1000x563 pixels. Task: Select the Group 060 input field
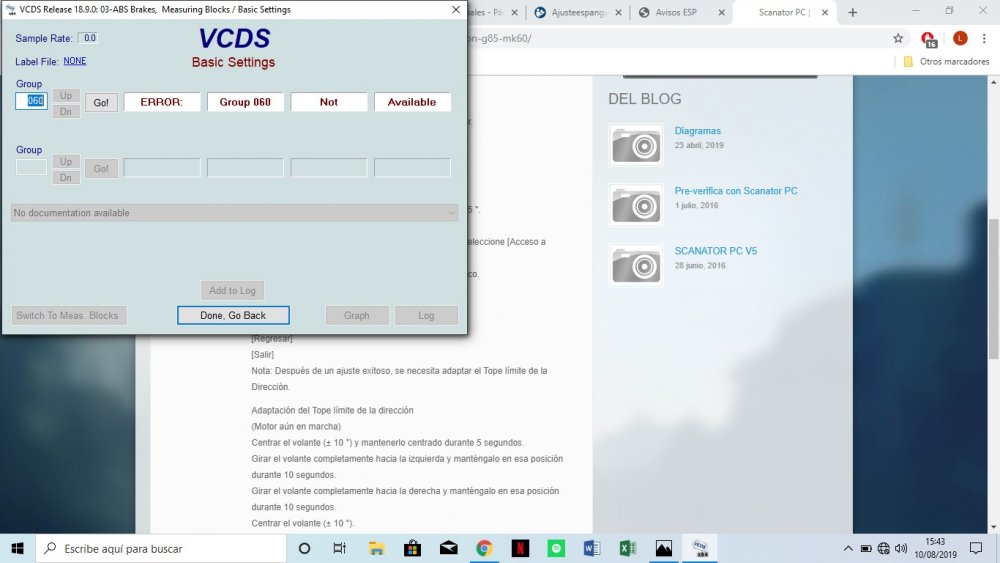tap(31, 101)
